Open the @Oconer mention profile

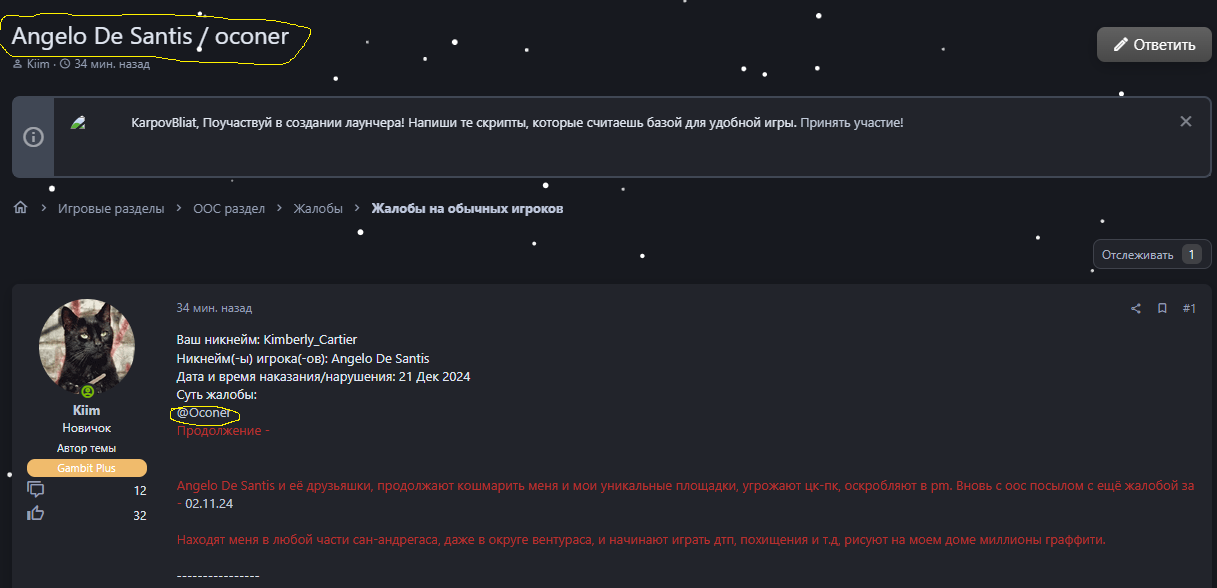pos(203,413)
